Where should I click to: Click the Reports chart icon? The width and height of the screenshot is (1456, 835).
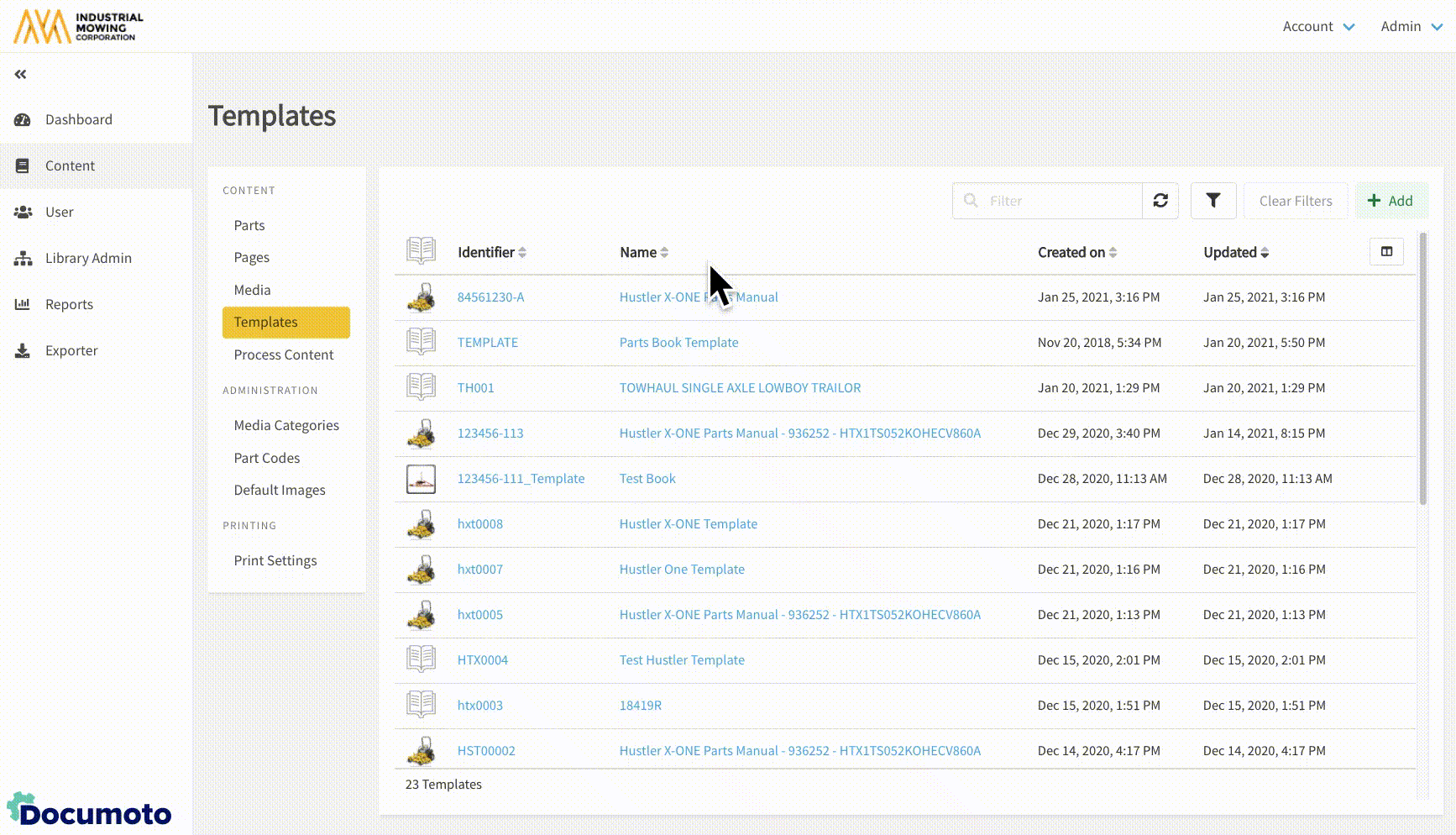click(23, 304)
